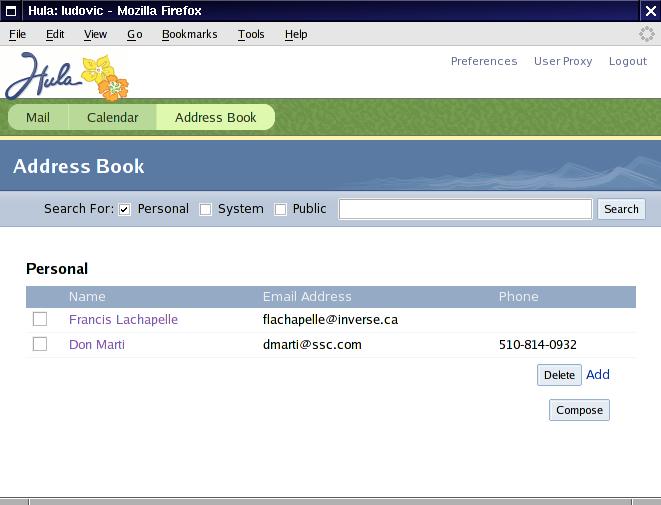
Task: Open the Bookmarks menu
Action: click(189, 34)
